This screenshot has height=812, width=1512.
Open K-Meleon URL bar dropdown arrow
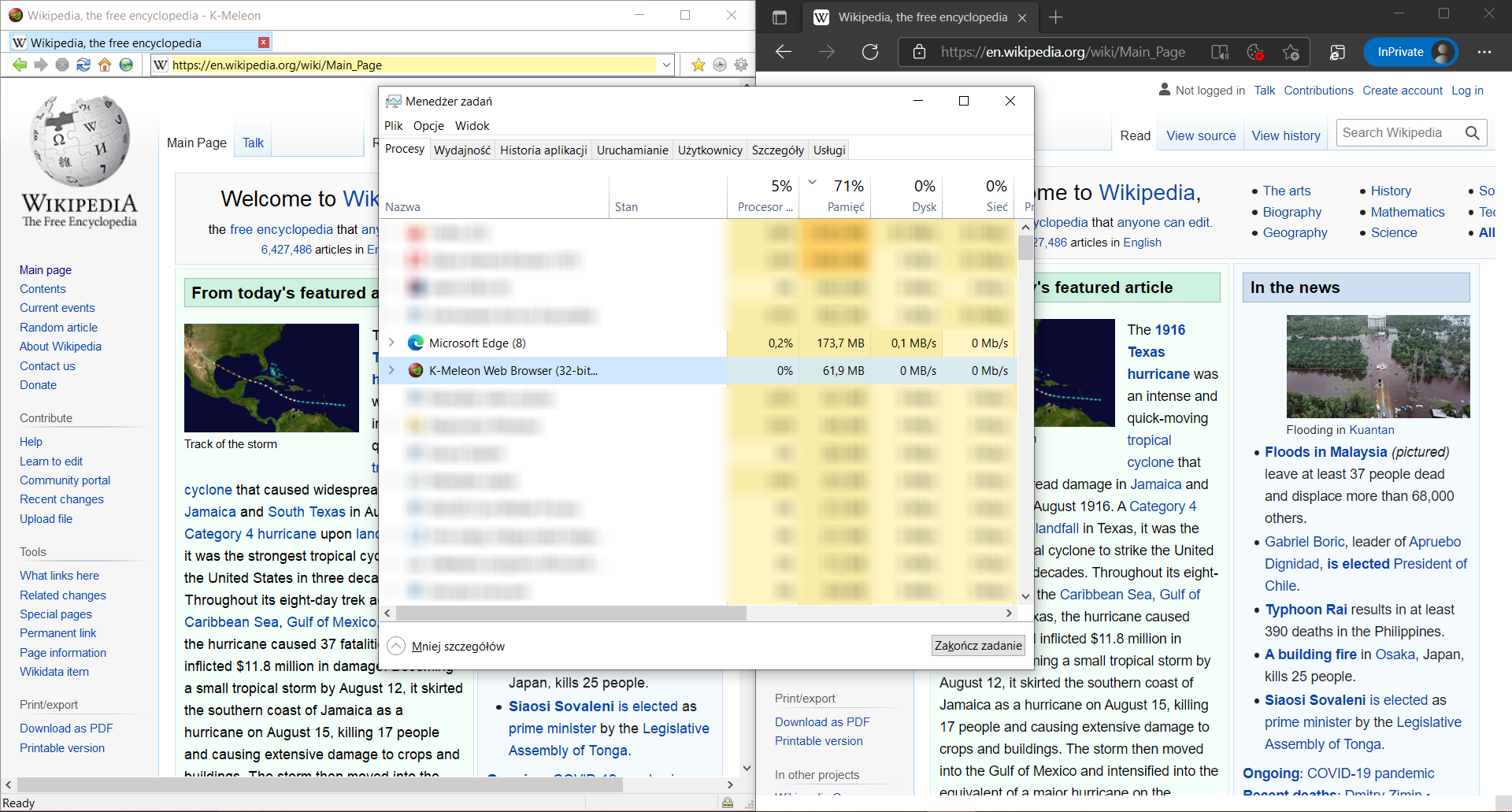[666, 65]
